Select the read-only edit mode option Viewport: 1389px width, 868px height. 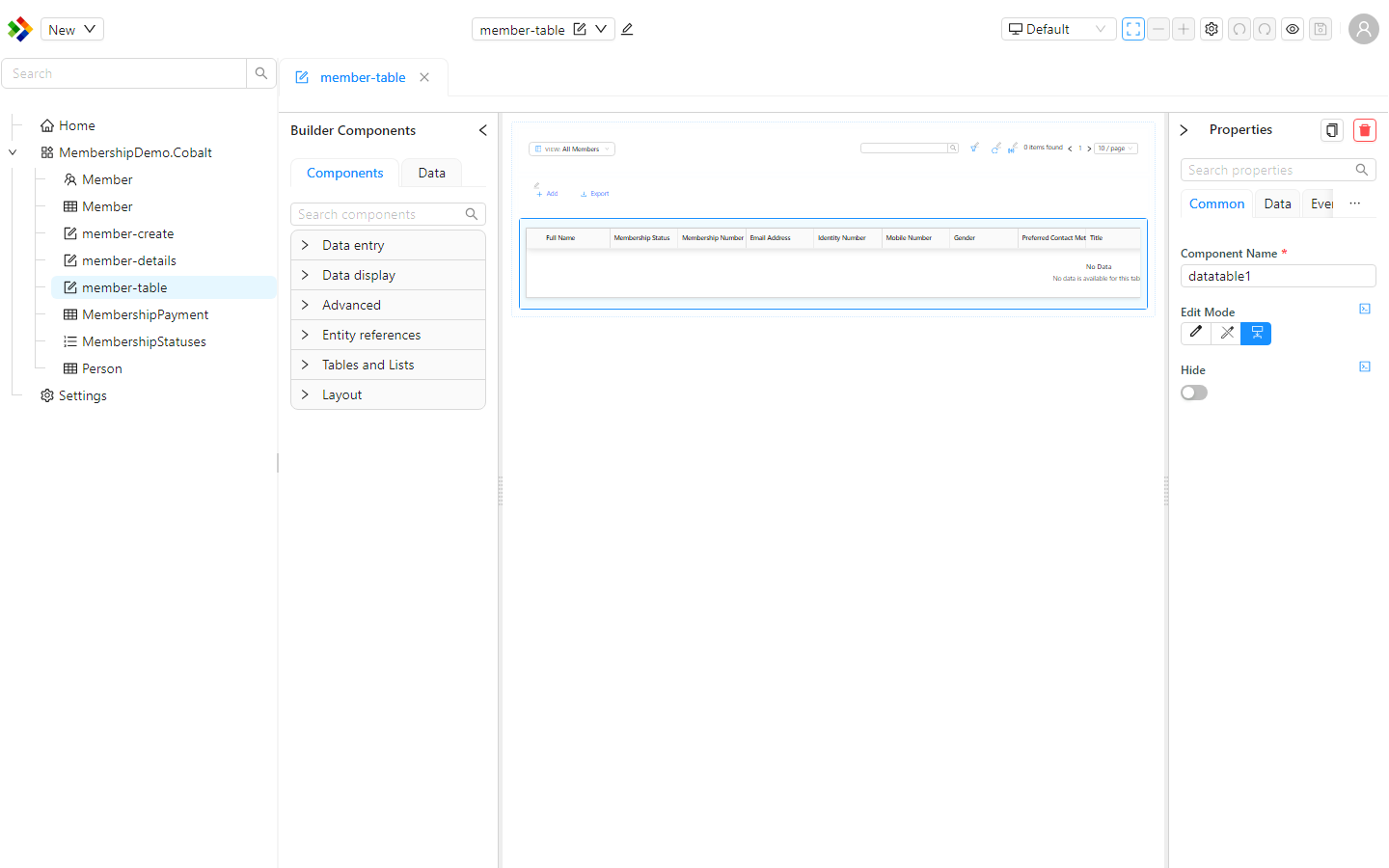click(1226, 333)
